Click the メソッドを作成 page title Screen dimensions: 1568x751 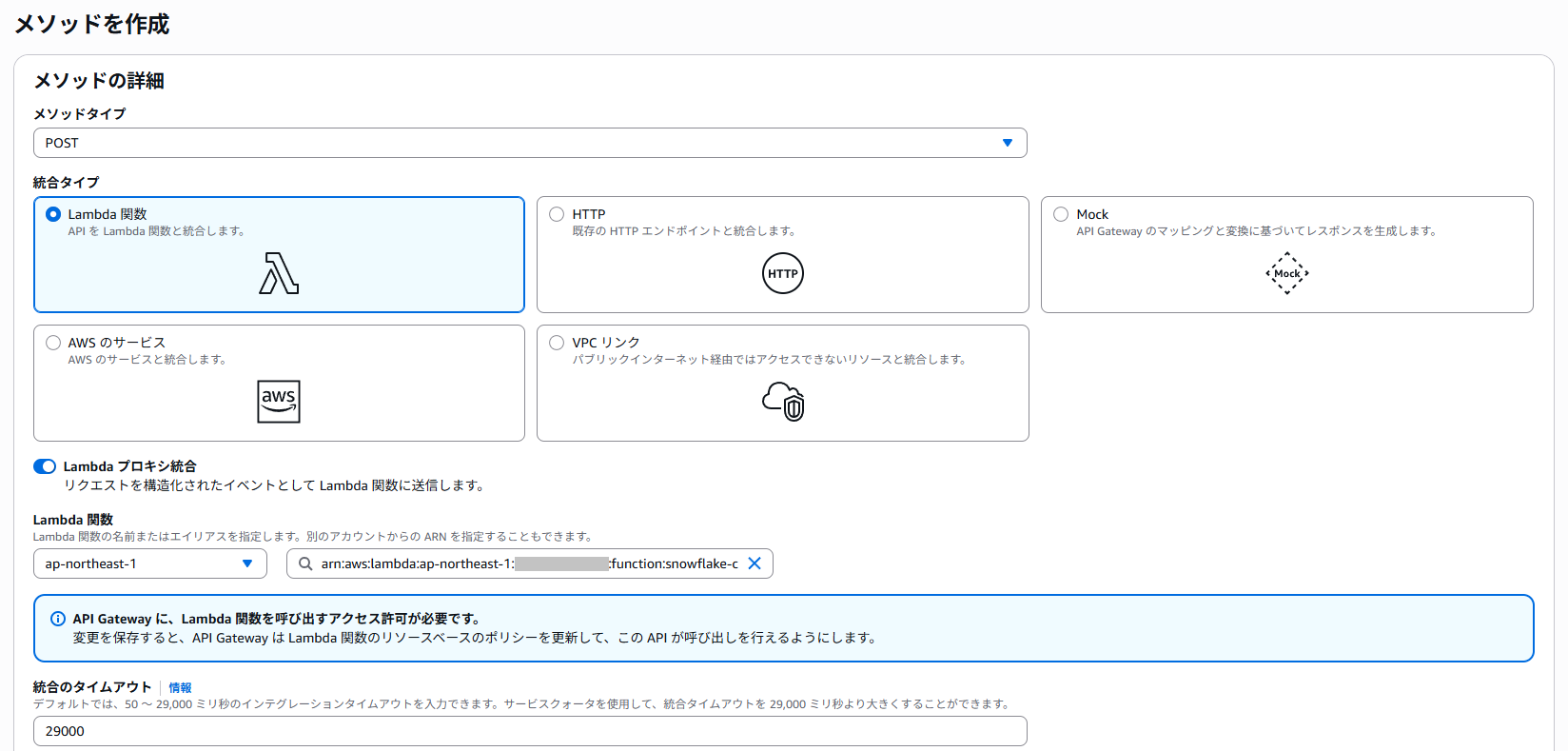coord(91,24)
